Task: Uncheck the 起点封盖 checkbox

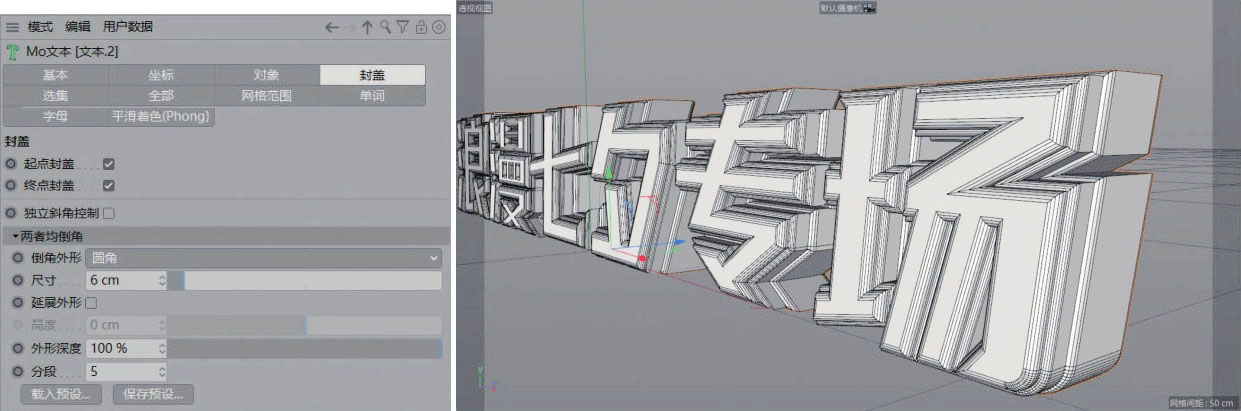Action: [109, 163]
